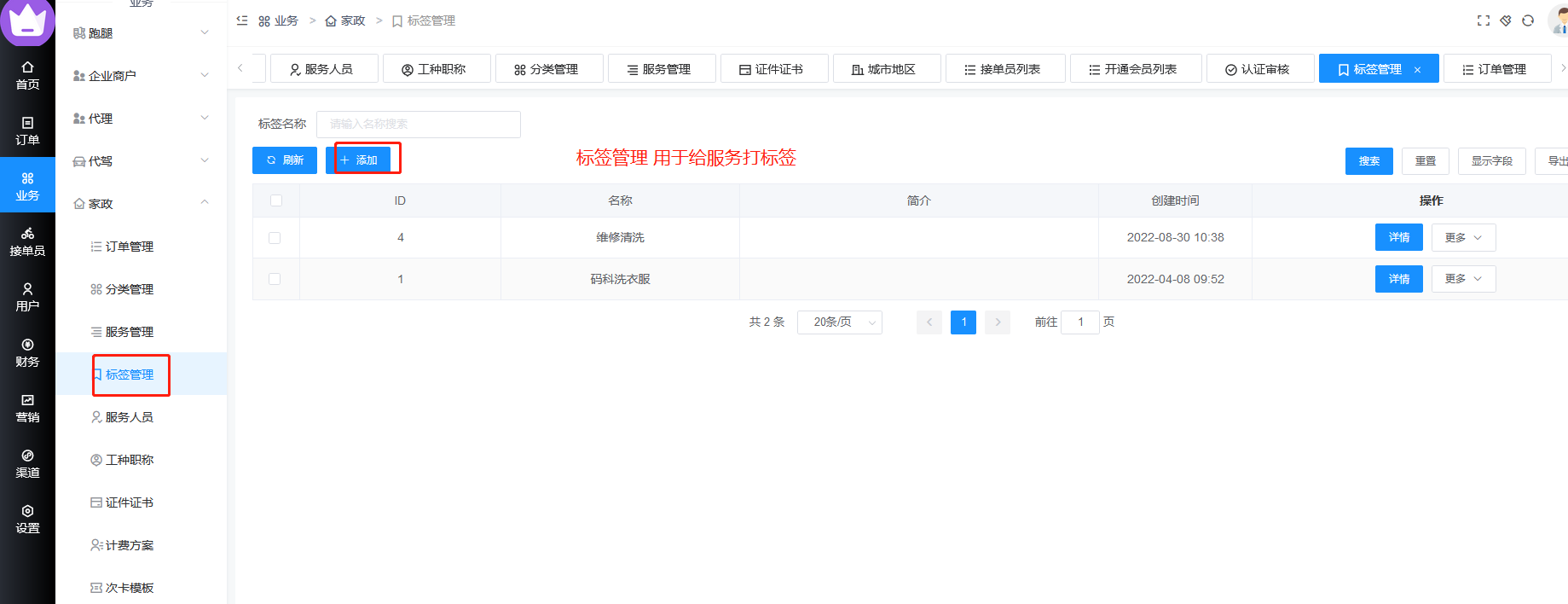The height and width of the screenshot is (604, 1568).
Task: Open 首页 home in left rail
Action: tap(27, 75)
